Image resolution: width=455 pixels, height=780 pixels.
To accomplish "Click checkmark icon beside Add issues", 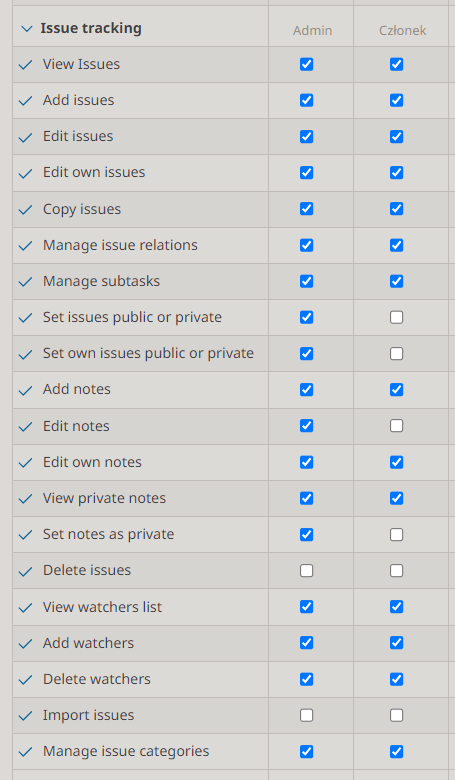I will click(25, 101).
